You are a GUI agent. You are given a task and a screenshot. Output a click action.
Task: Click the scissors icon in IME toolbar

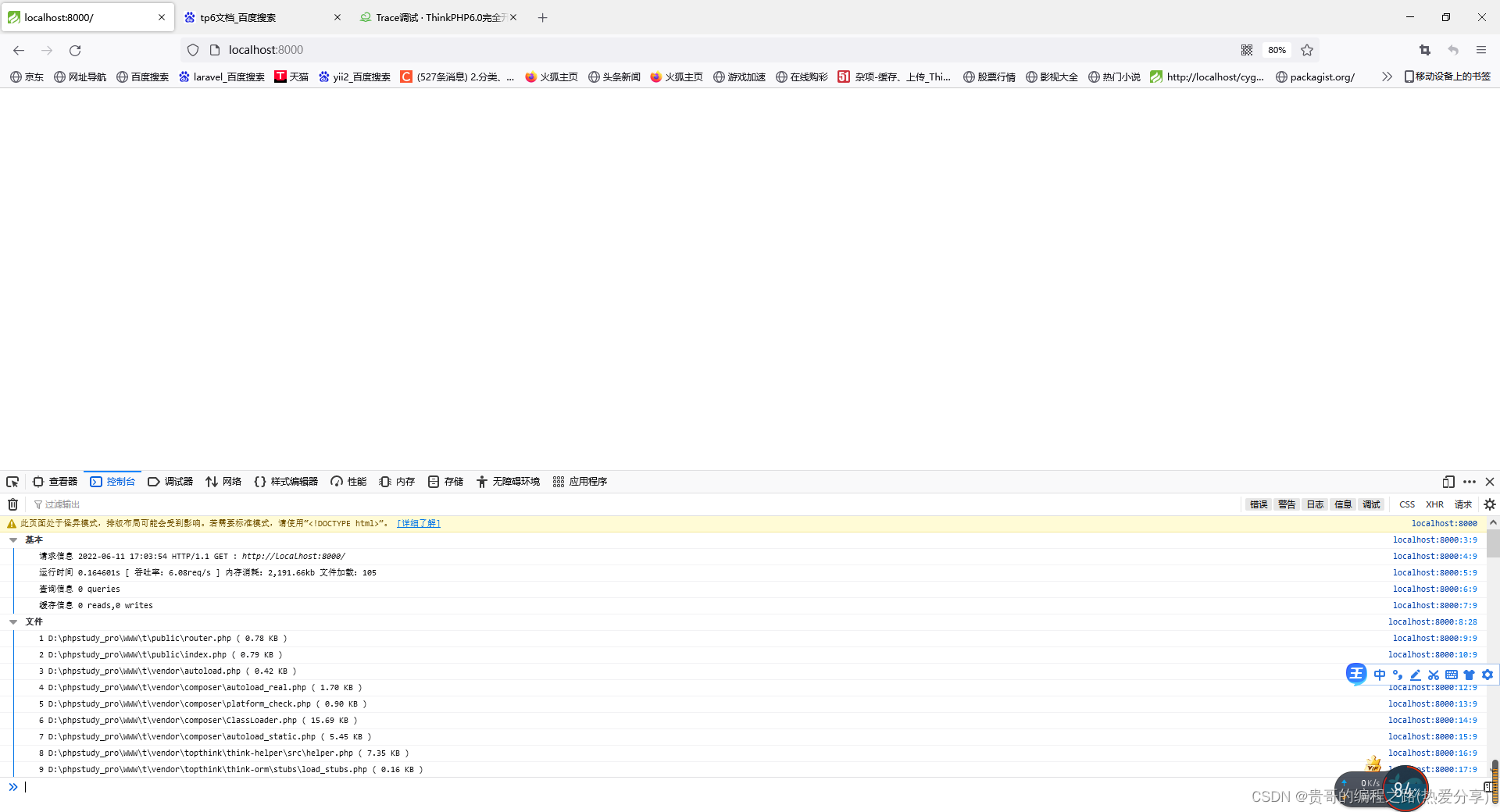point(1434,675)
